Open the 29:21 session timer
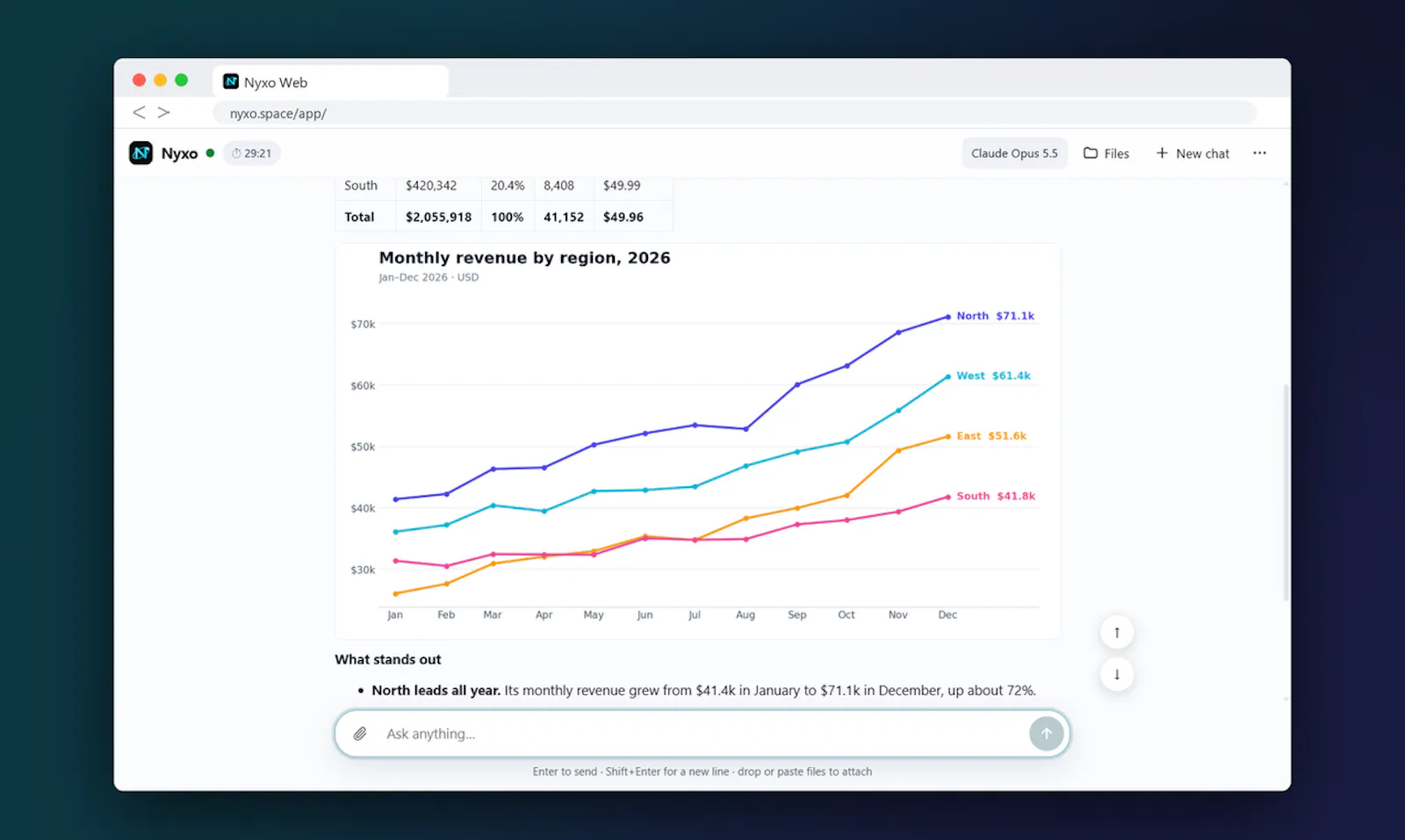1405x840 pixels. point(251,153)
